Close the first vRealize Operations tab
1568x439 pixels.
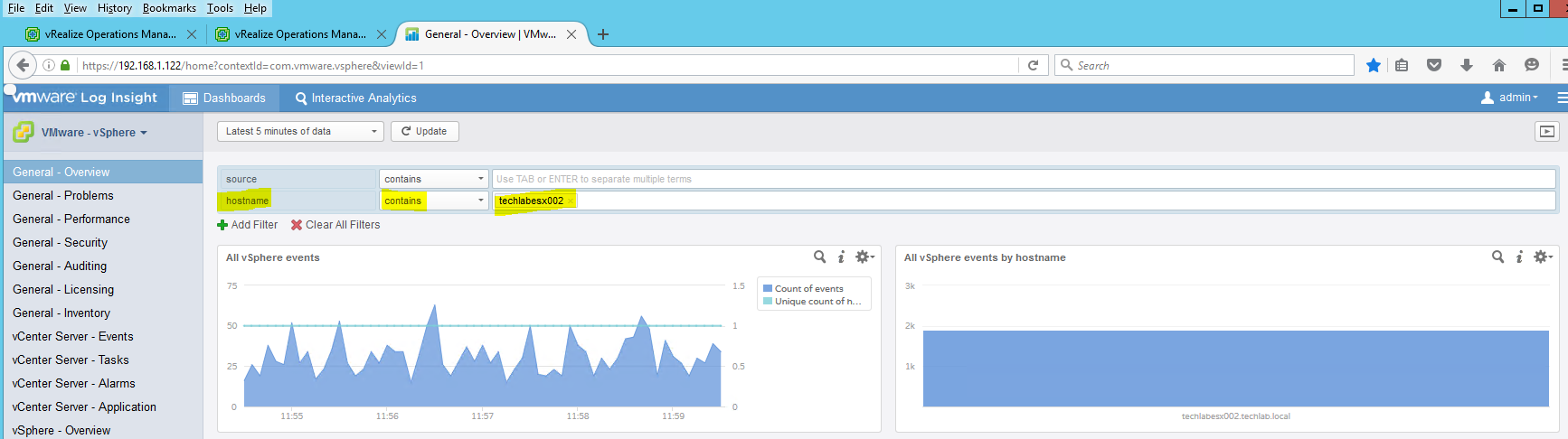[192, 34]
